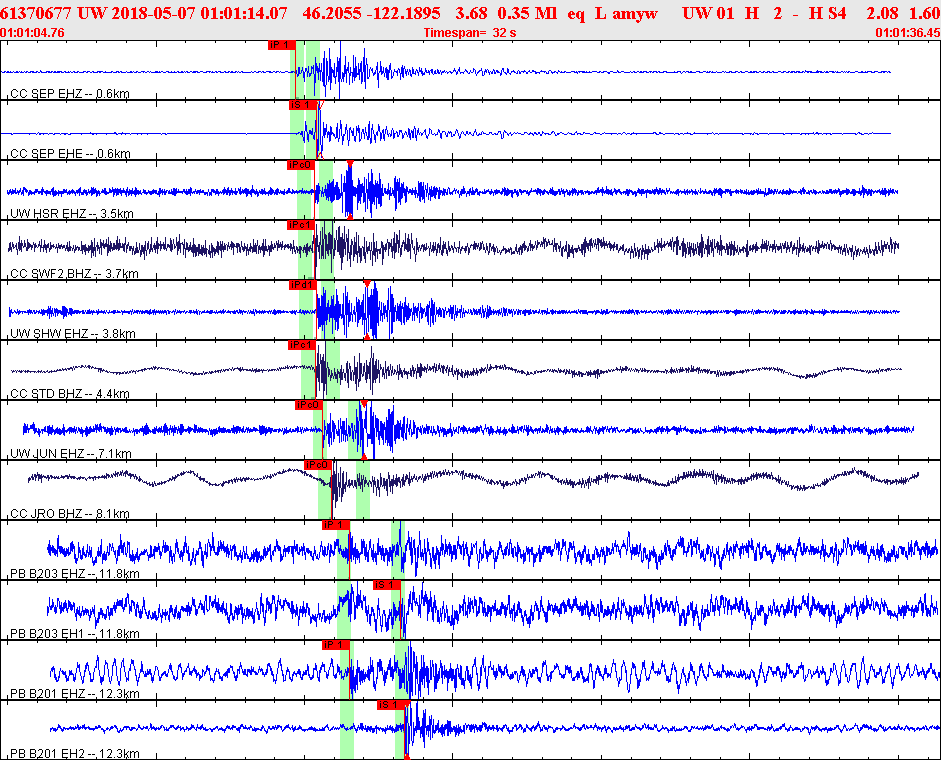Viewport: 941px width, 760px height.
Task: Select the iPc1 pick flag on STD BHZ
Action: click(x=301, y=345)
